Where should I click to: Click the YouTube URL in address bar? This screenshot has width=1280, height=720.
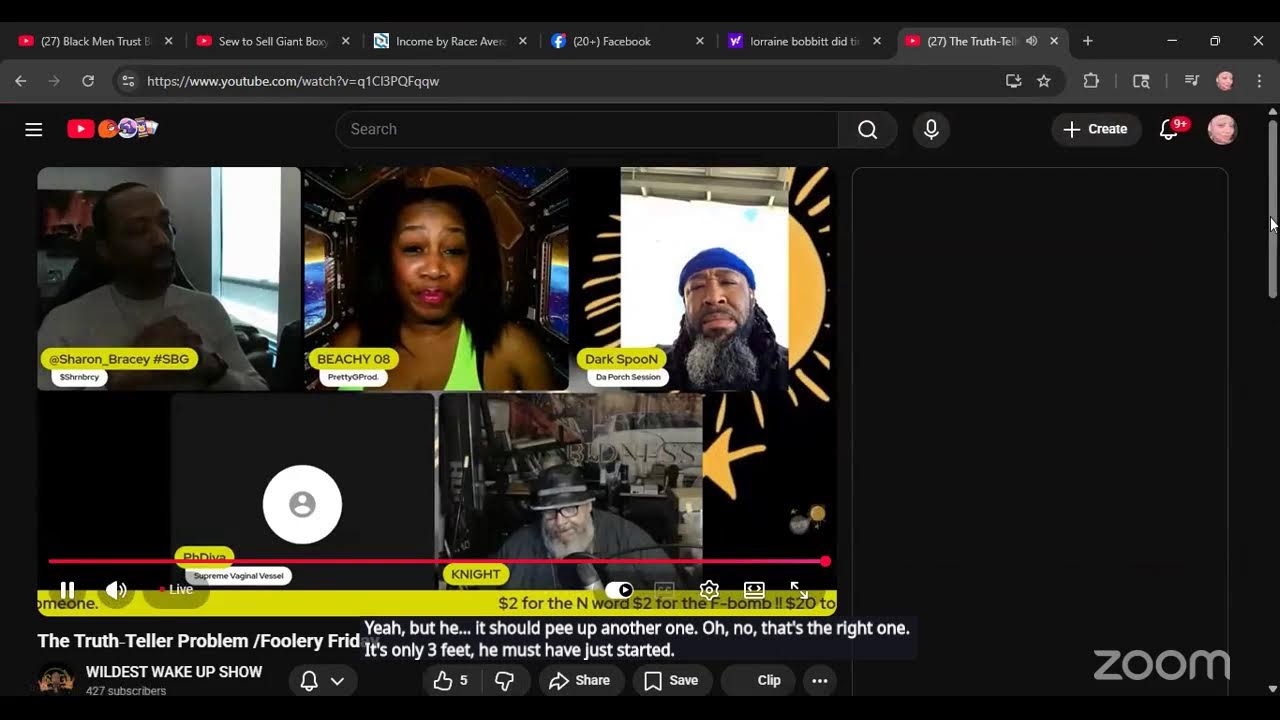pyautogui.click(x=293, y=81)
